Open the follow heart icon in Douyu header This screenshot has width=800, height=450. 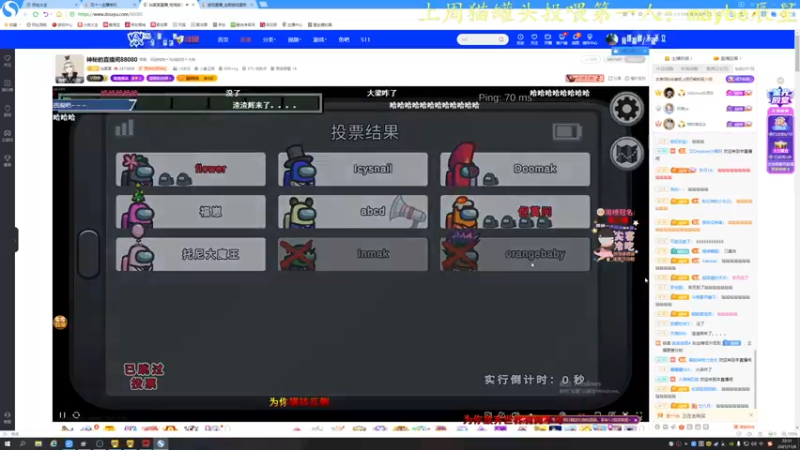[x=534, y=39]
